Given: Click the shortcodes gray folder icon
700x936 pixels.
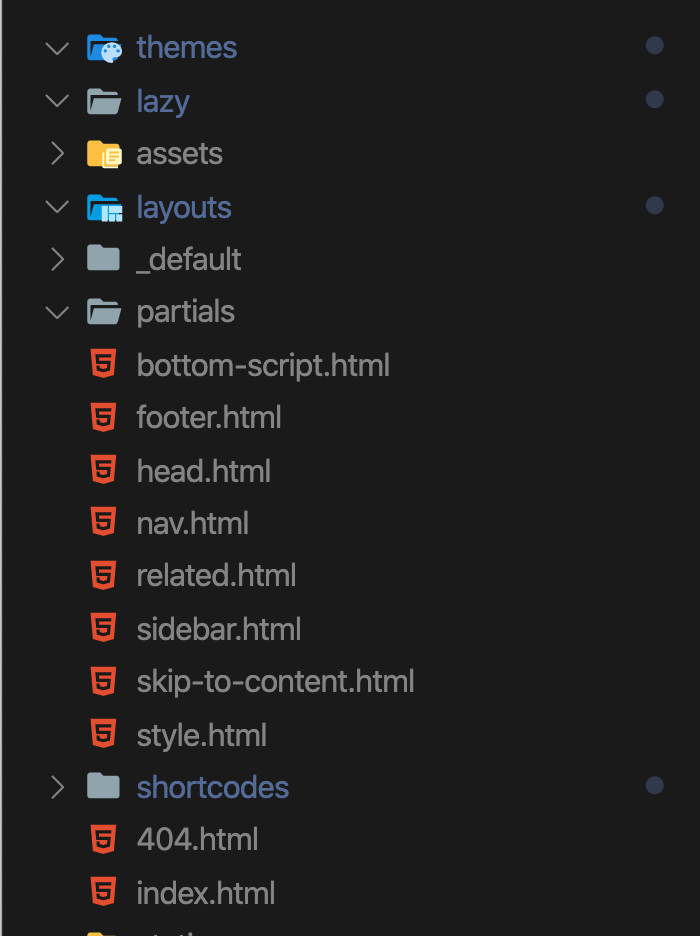Looking at the screenshot, I should (103, 786).
